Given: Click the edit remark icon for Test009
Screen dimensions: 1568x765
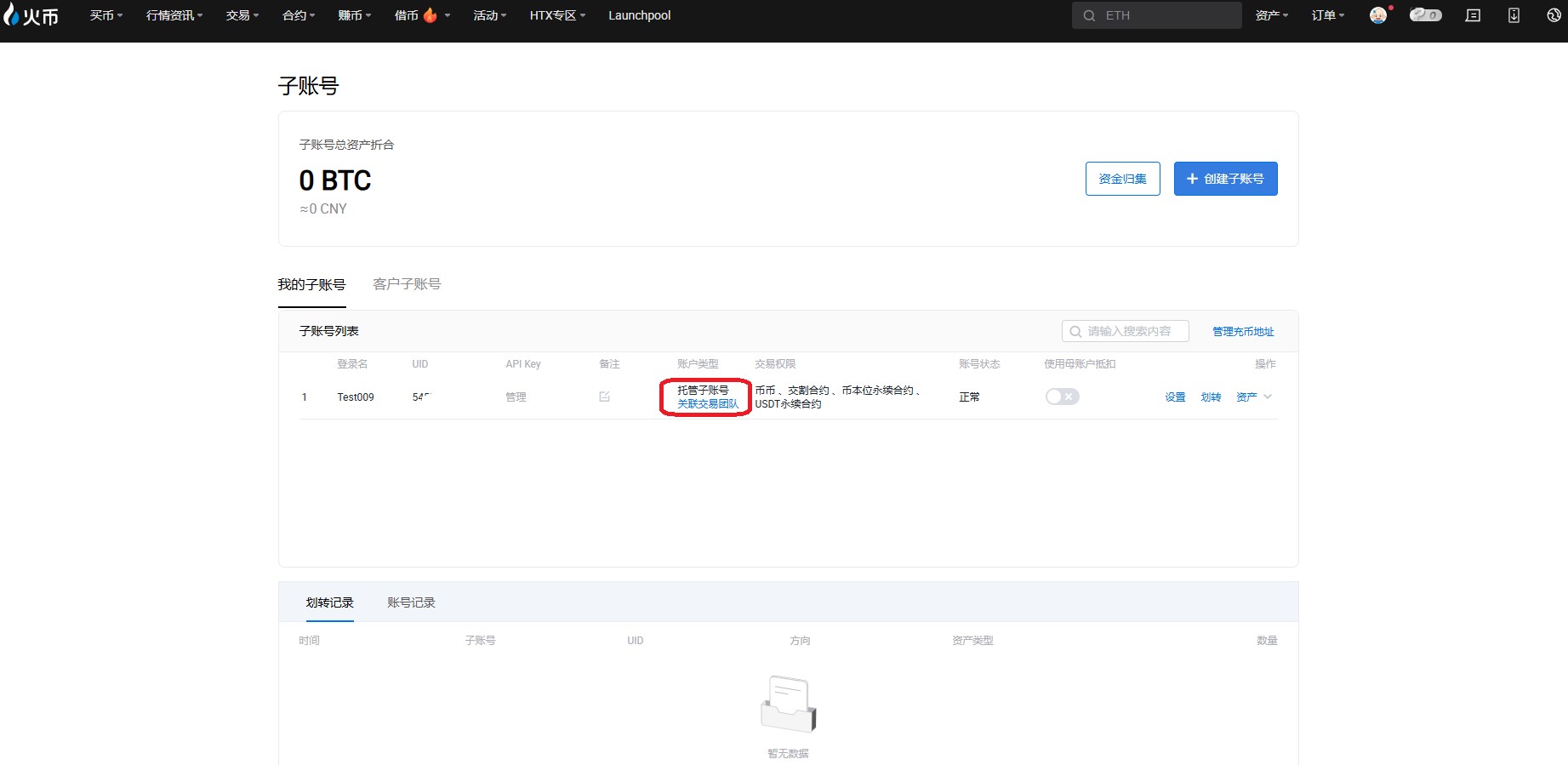Looking at the screenshot, I should click(604, 397).
